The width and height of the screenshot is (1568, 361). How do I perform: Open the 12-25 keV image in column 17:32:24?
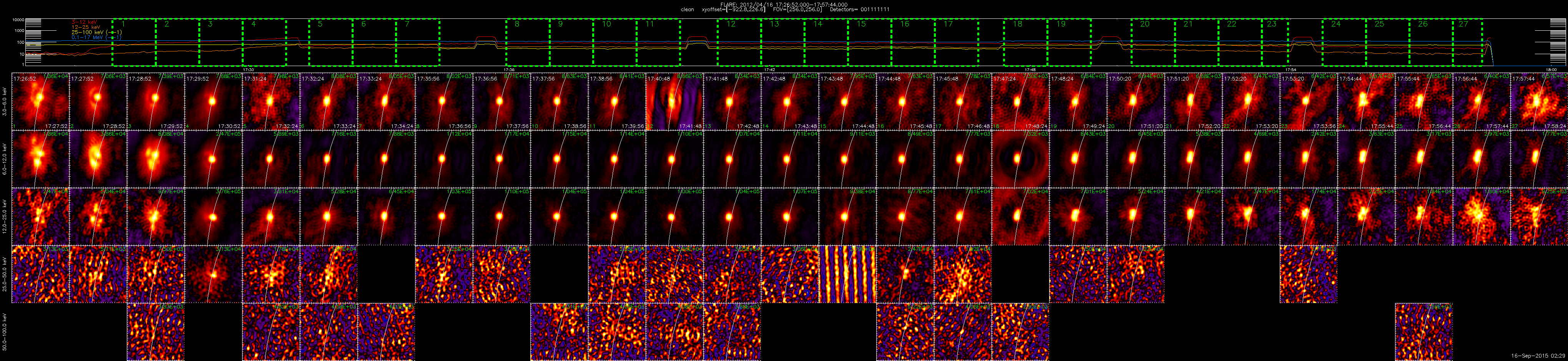(329, 217)
